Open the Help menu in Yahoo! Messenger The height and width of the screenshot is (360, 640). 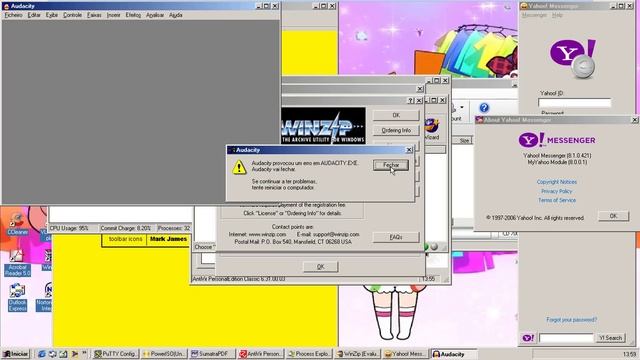[557, 15]
